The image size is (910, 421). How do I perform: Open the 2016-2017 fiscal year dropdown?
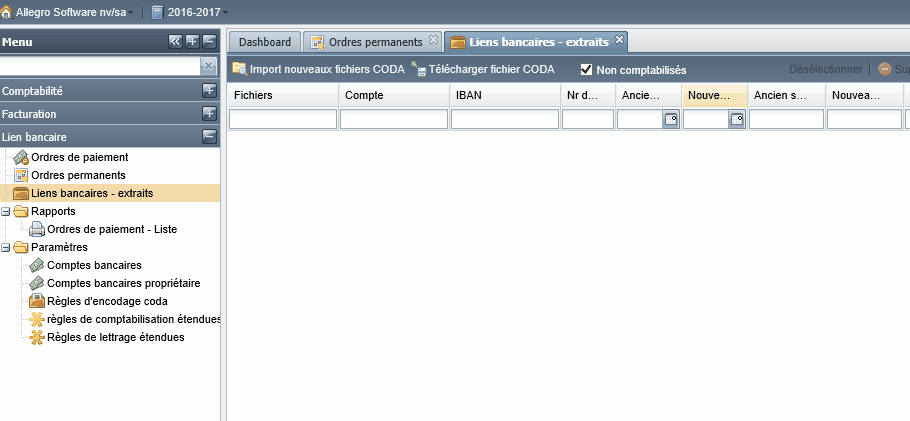pyautogui.click(x=189, y=12)
